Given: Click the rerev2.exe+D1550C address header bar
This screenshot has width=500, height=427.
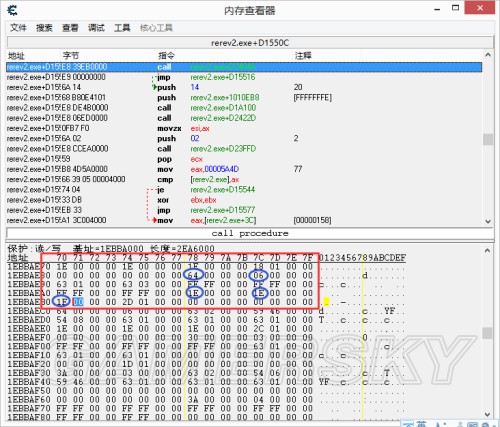Looking at the screenshot, I should tap(250, 43).
